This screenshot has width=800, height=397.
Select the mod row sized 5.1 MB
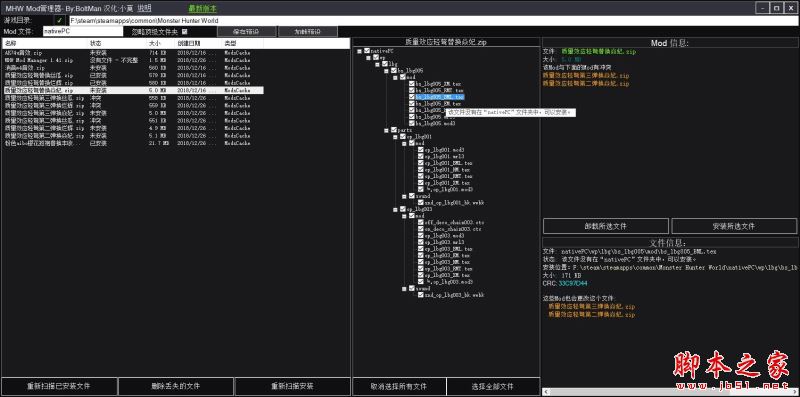pyautogui.click(x=133, y=136)
